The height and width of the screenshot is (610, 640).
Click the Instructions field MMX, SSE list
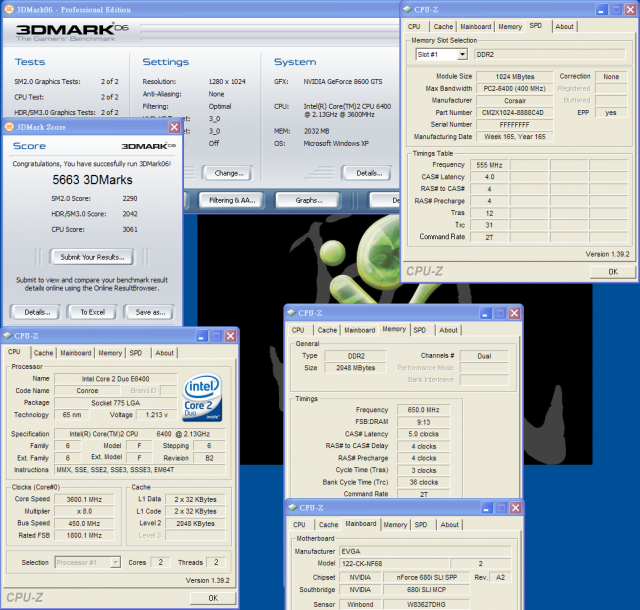click(140, 470)
